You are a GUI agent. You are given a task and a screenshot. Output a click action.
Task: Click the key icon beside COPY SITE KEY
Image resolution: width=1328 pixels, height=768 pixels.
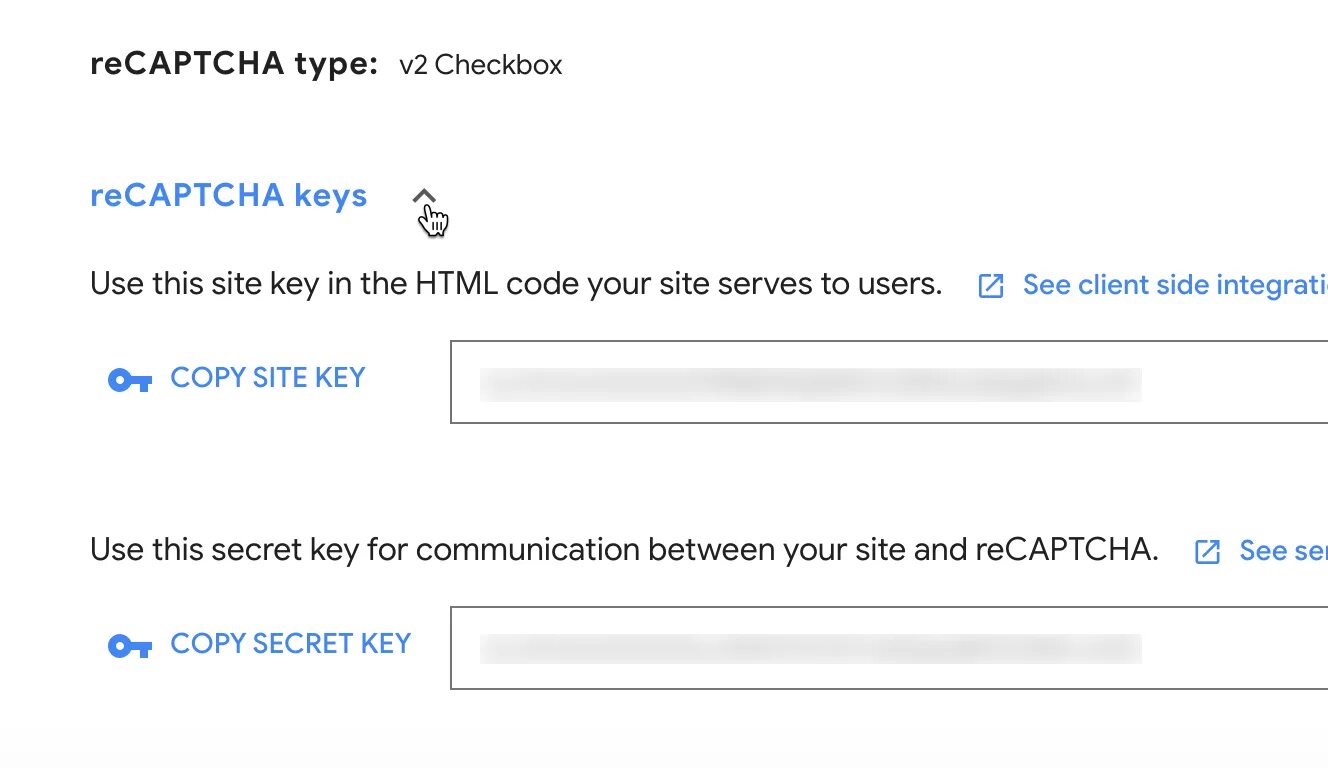click(x=129, y=380)
